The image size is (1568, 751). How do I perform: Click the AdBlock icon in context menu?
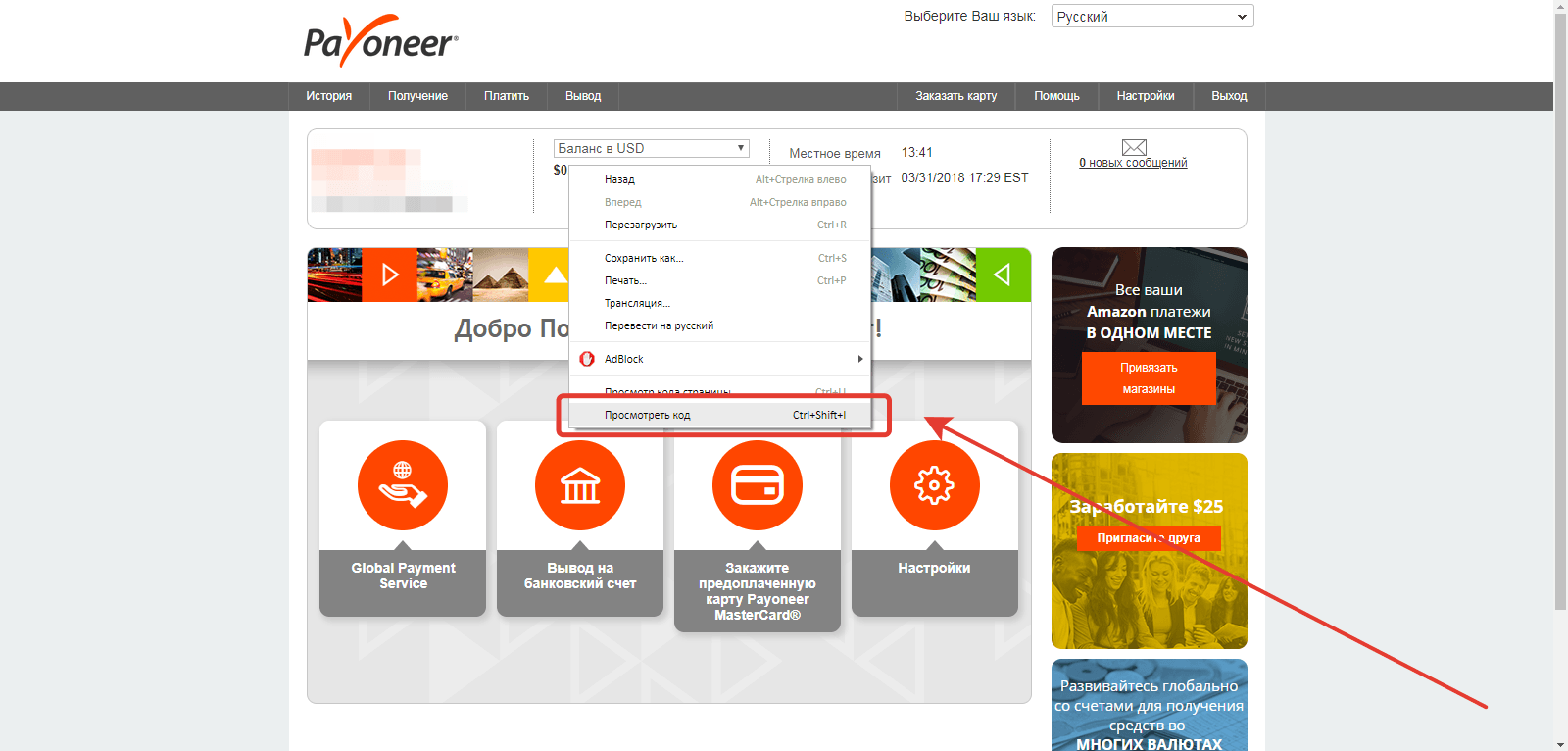click(587, 359)
